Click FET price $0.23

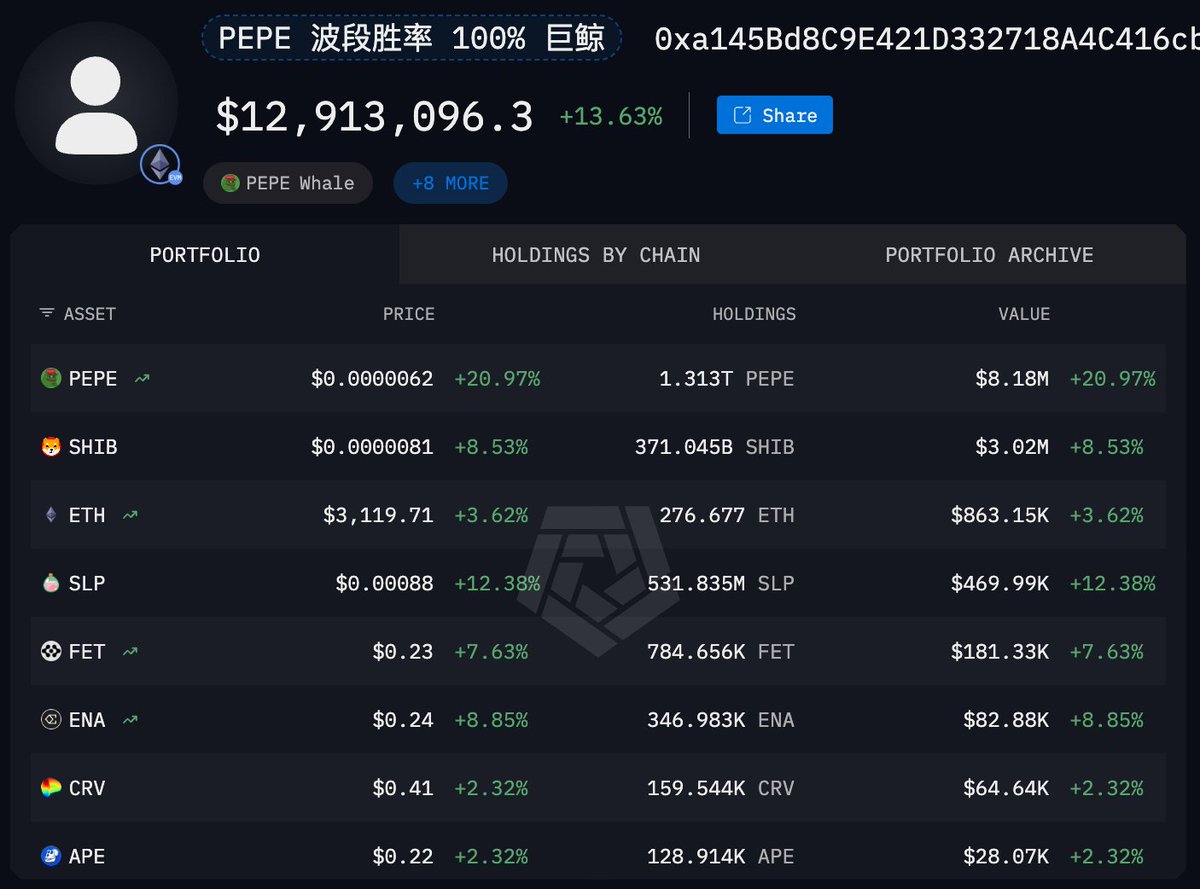(x=403, y=651)
